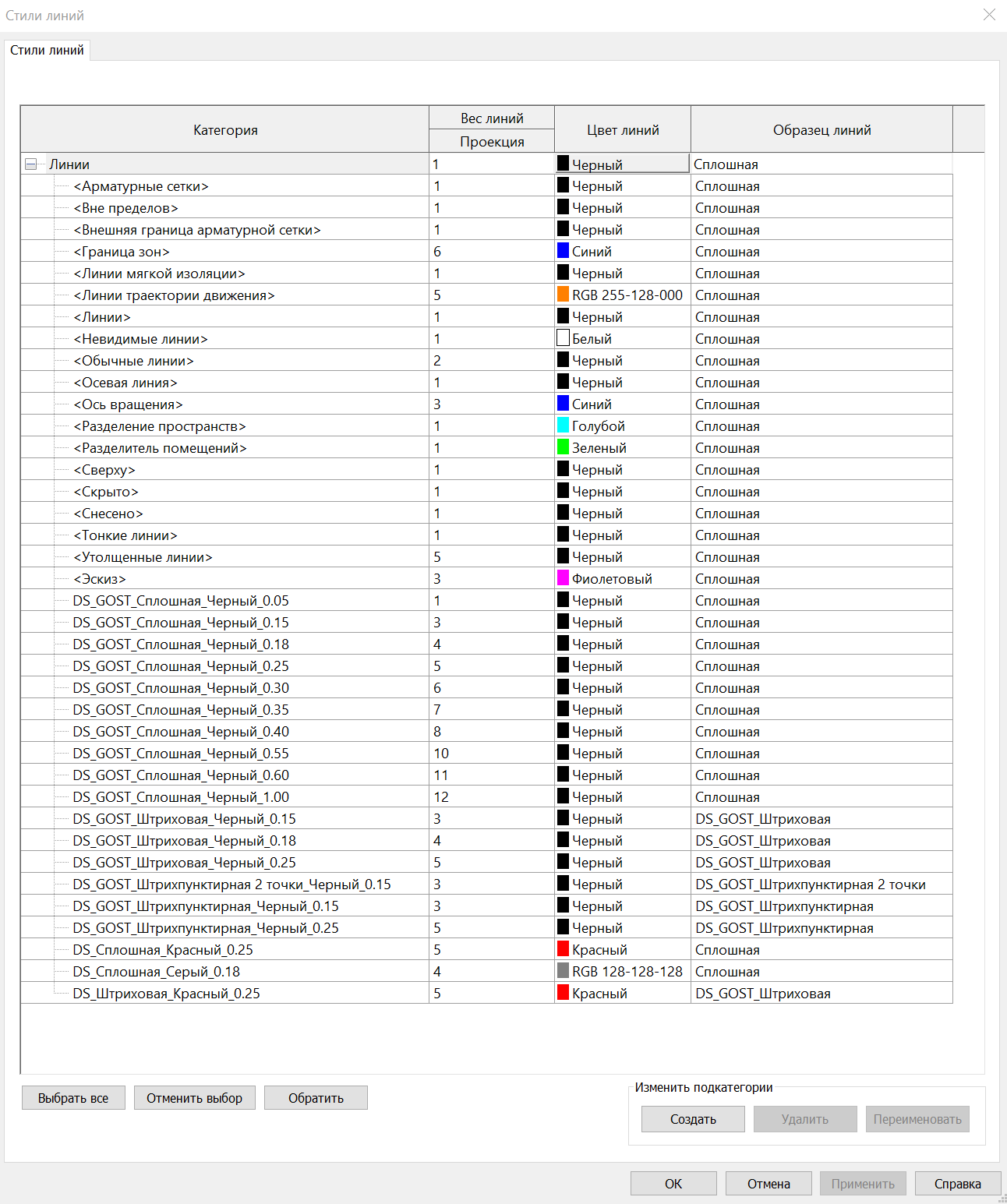Click magenta color swatch for Эскиз
Viewport: 1007px width, 1204px height.
click(x=563, y=578)
